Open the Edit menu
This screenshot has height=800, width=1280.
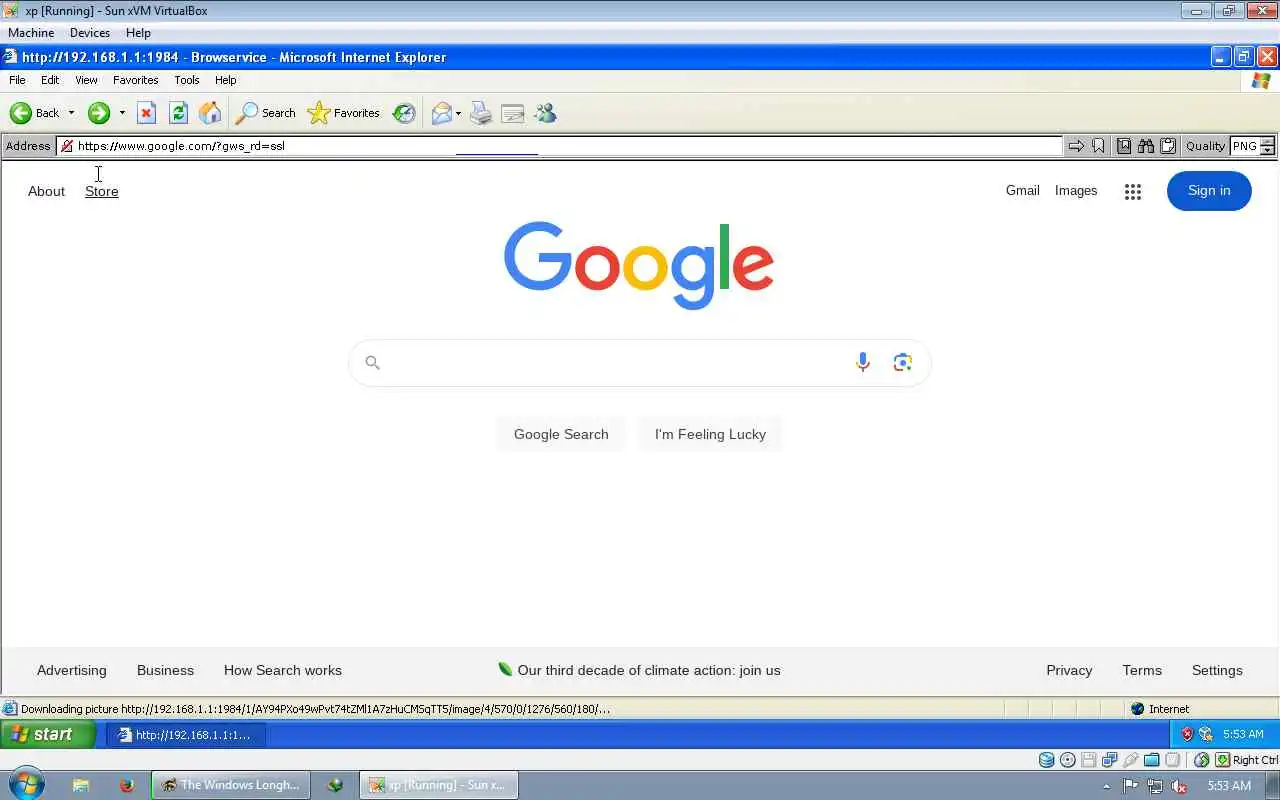50,80
